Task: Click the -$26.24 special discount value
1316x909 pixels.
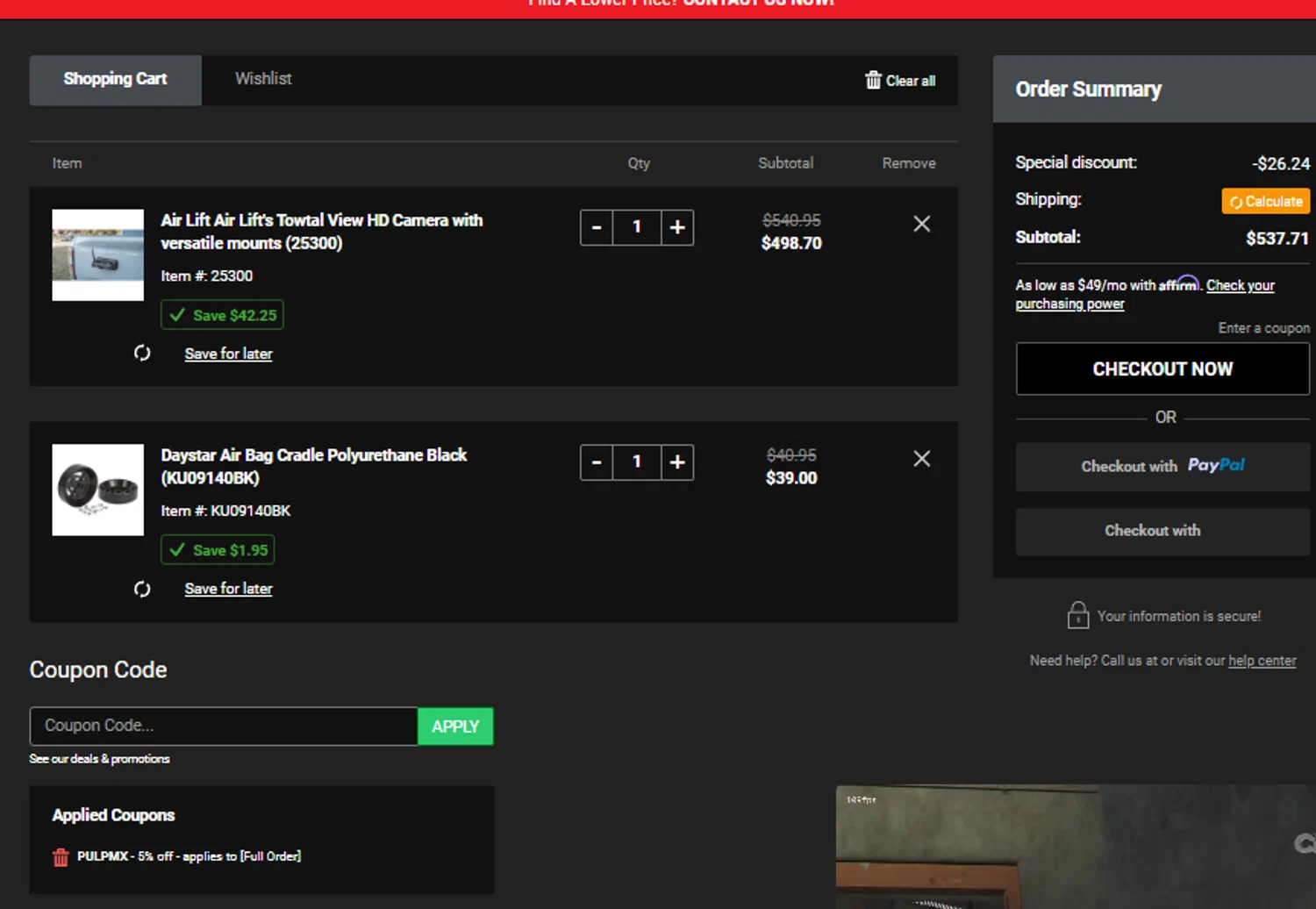Action: [1281, 164]
